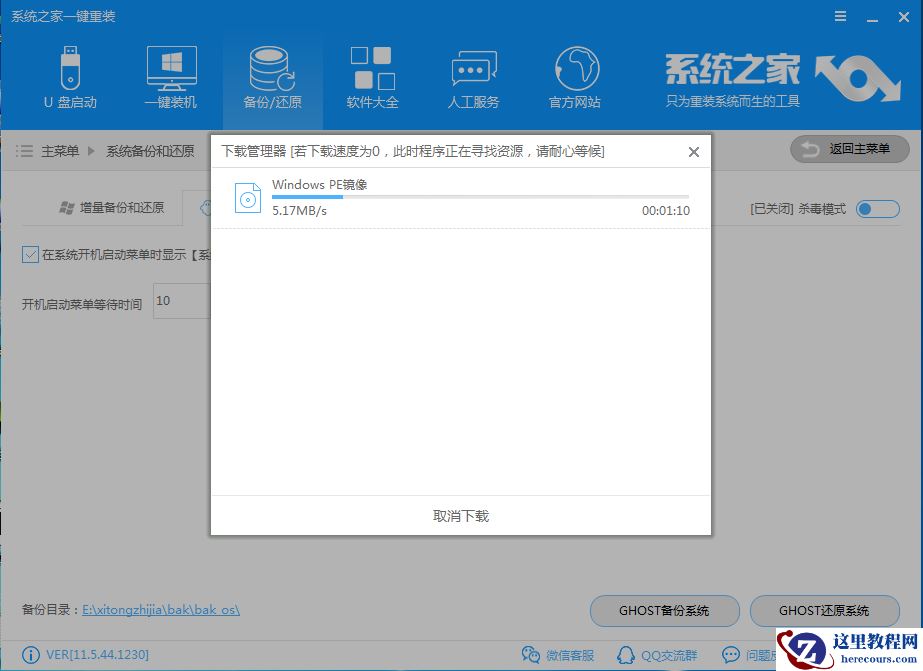Screen dimensions: 923x671
Task: Click the 备份/还原 backup tool icon
Action: [271, 75]
